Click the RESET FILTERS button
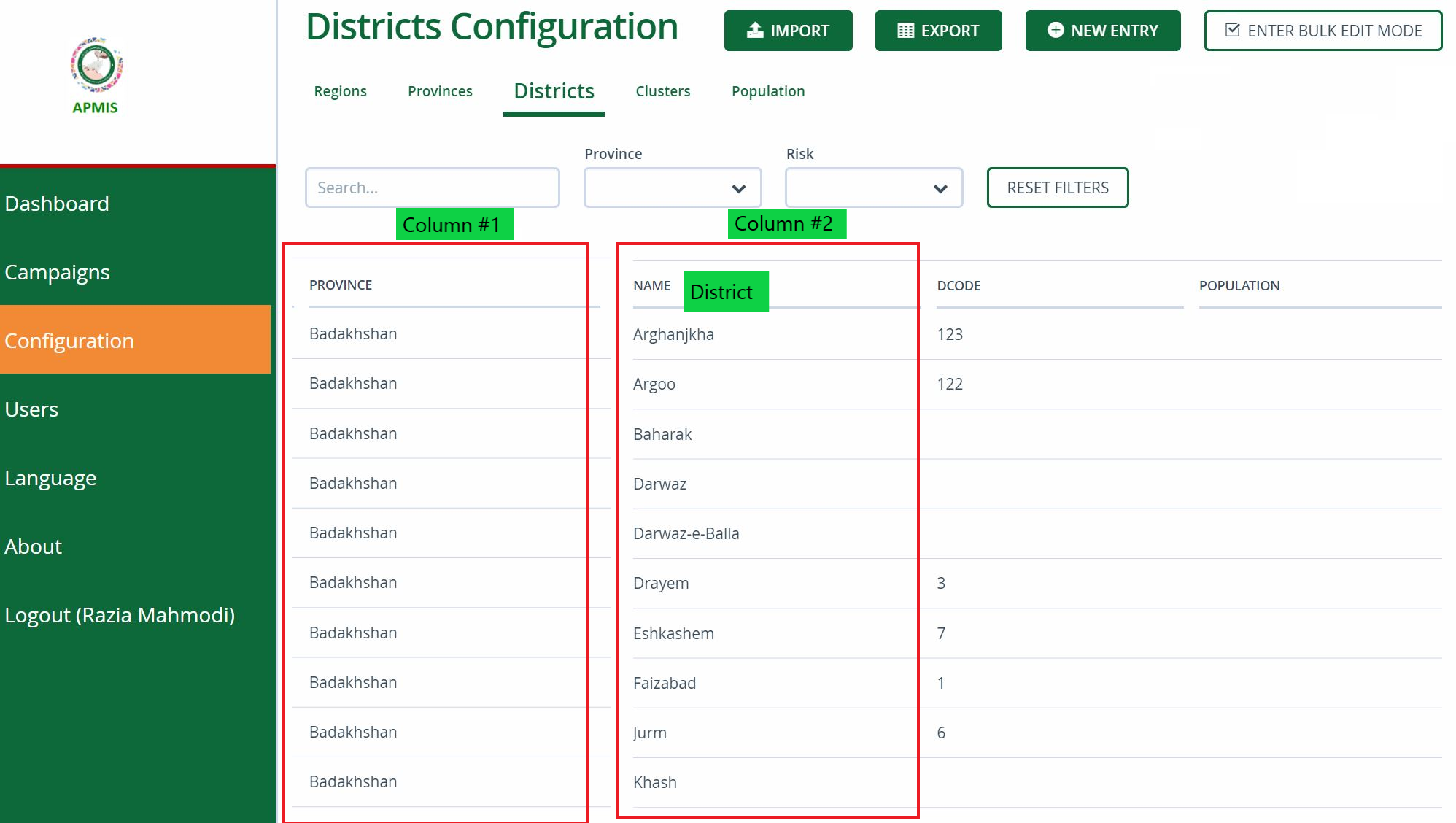 (1057, 188)
